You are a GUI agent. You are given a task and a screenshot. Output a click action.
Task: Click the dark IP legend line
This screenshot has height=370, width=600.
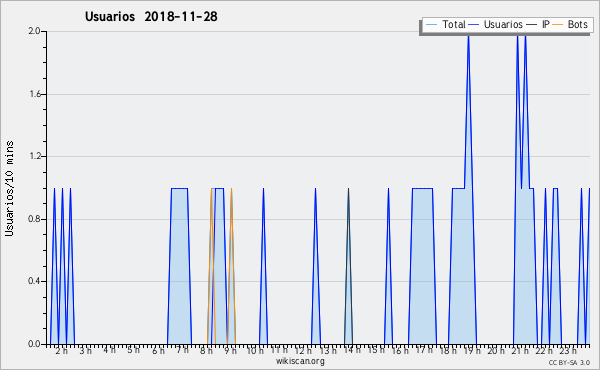pos(532,25)
